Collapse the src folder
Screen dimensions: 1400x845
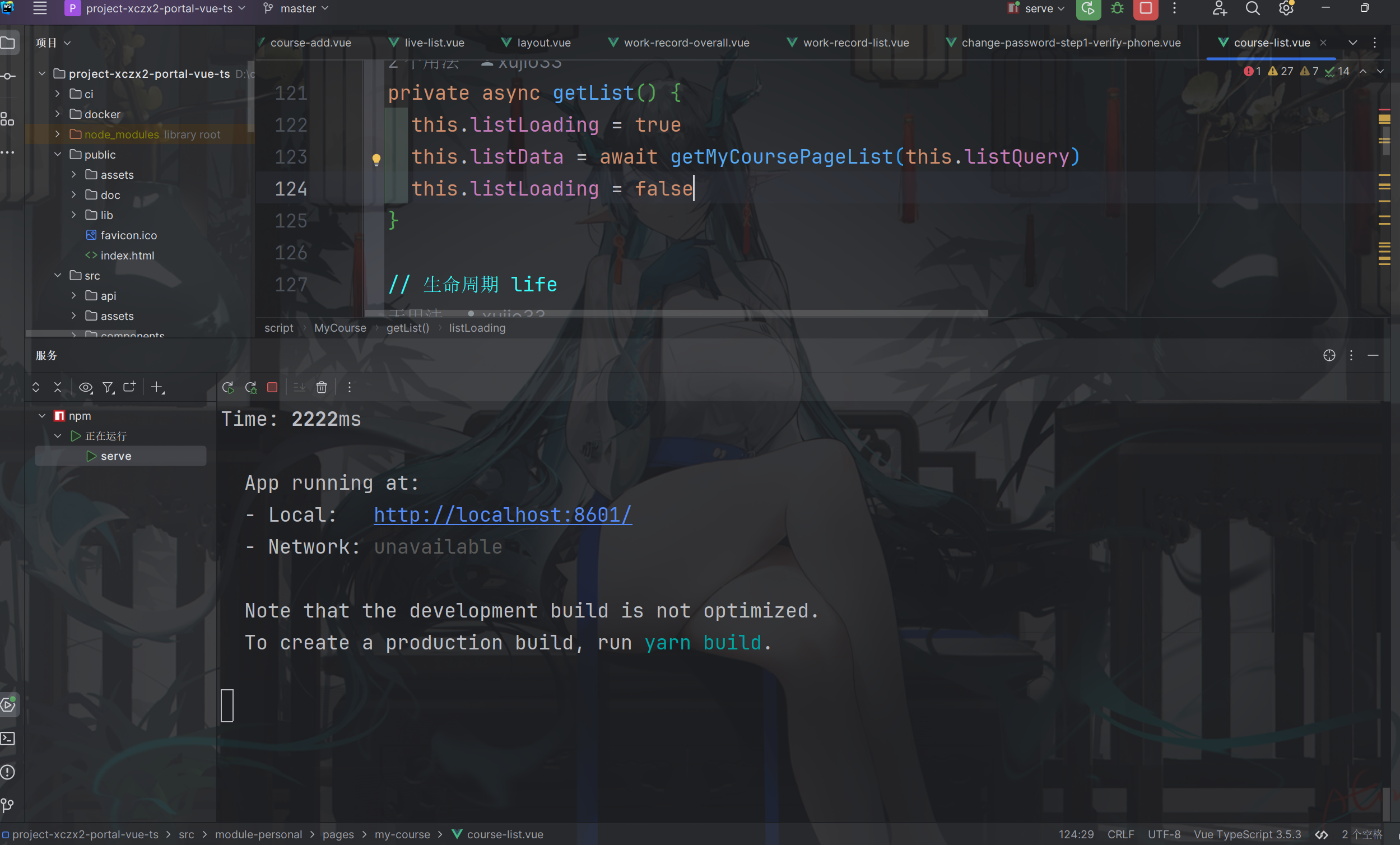[x=57, y=276]
